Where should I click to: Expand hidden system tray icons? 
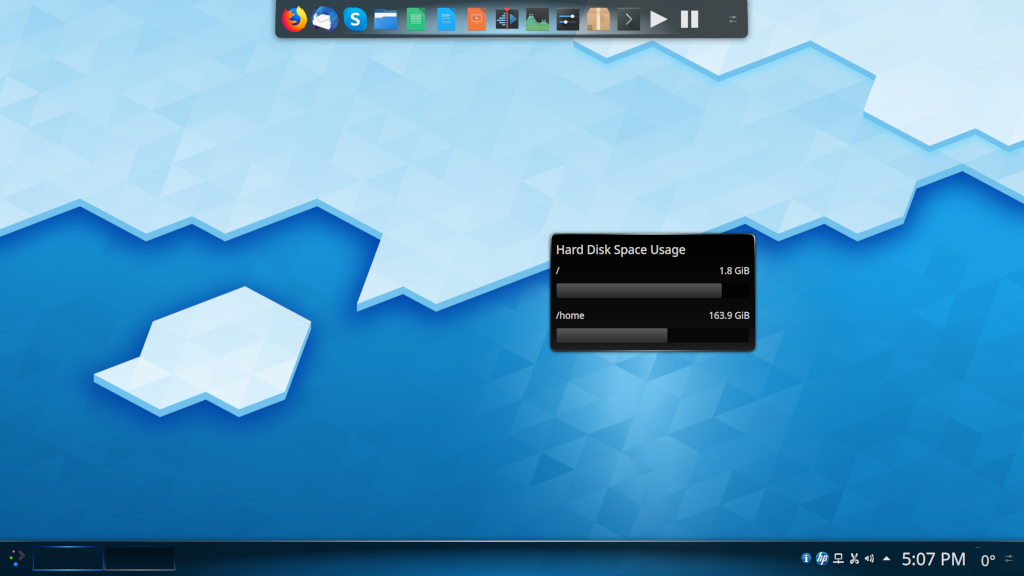(886, 559)
